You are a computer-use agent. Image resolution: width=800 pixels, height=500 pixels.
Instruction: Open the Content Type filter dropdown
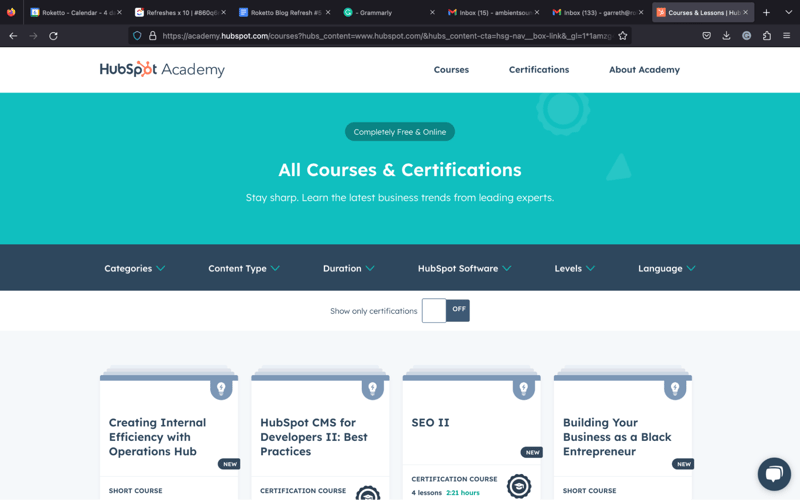(x=244, y=268)
